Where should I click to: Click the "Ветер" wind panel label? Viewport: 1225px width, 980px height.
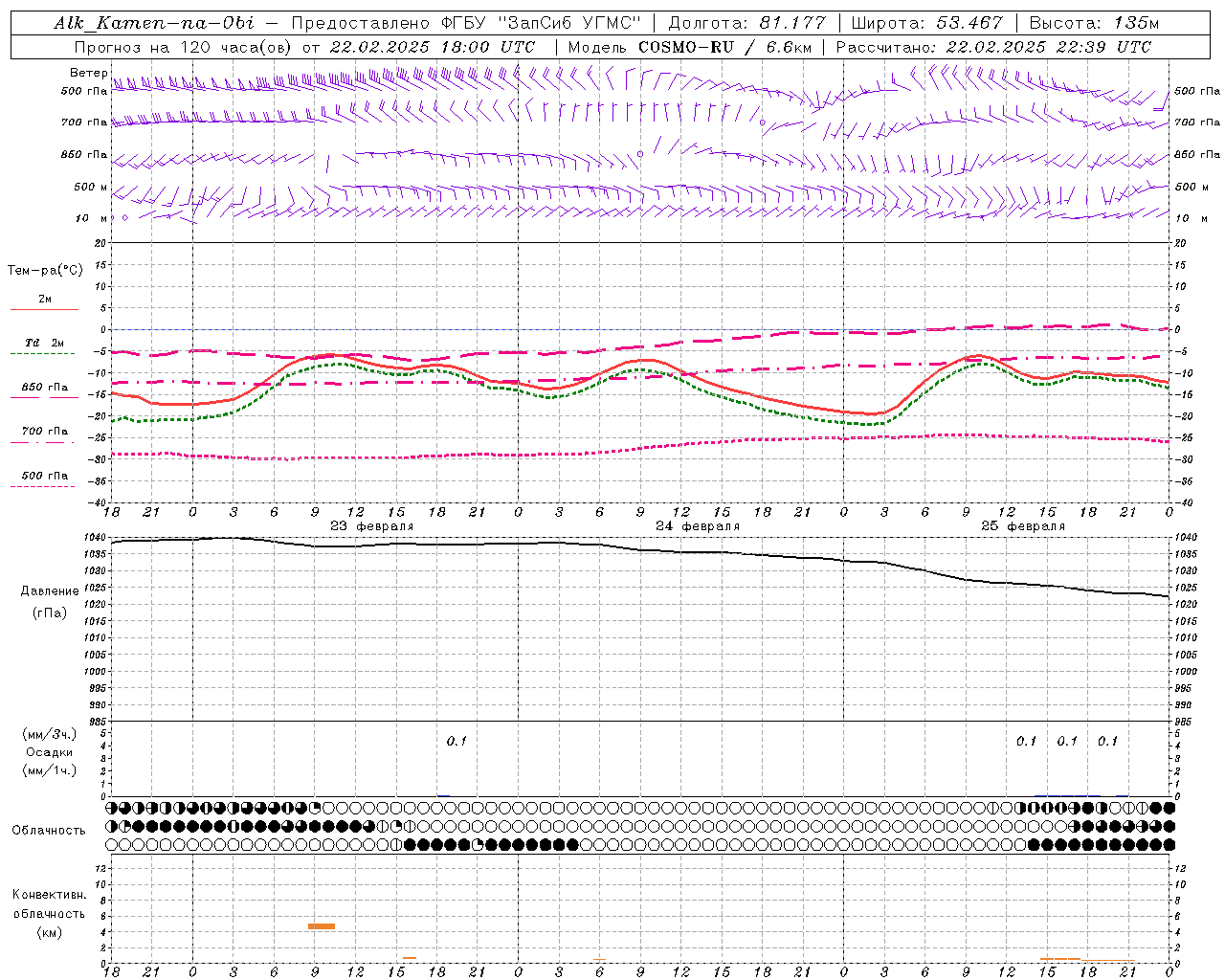(89, 73)
